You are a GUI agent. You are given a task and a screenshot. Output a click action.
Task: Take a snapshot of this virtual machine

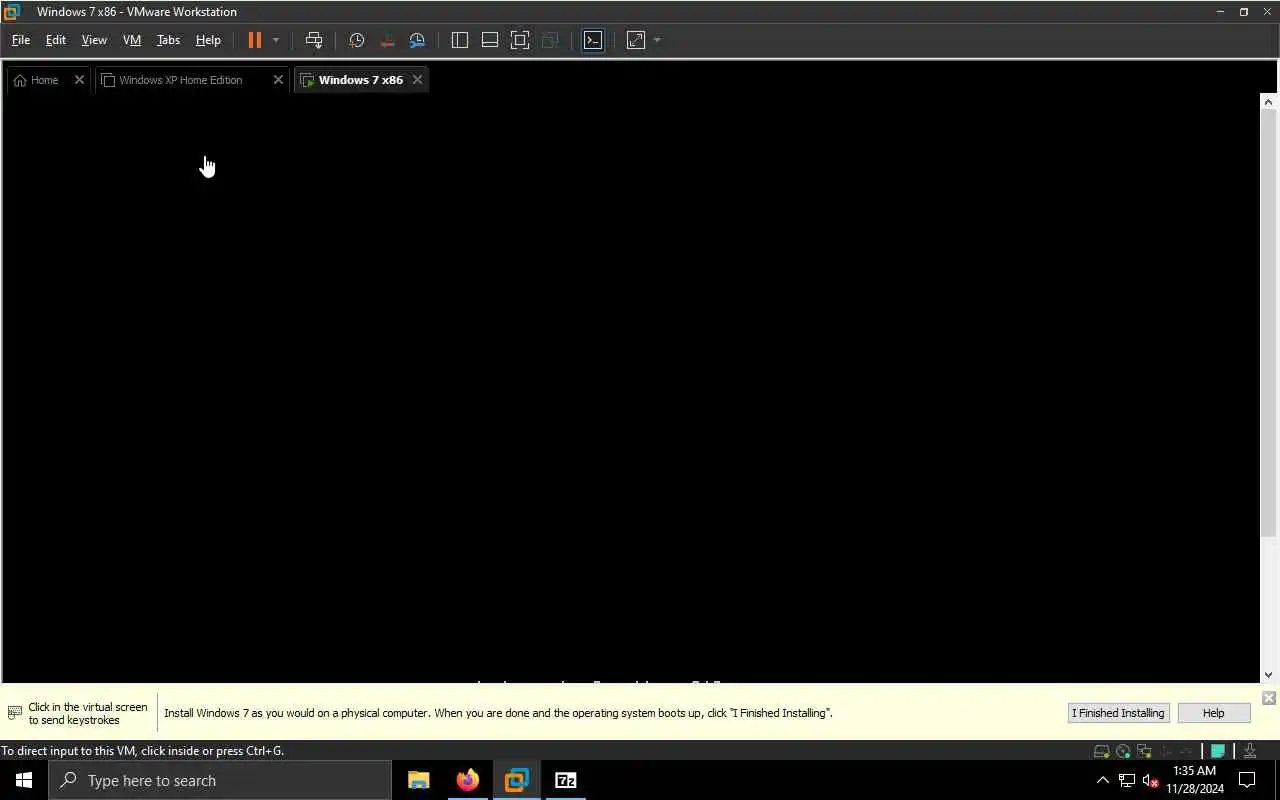356,40
